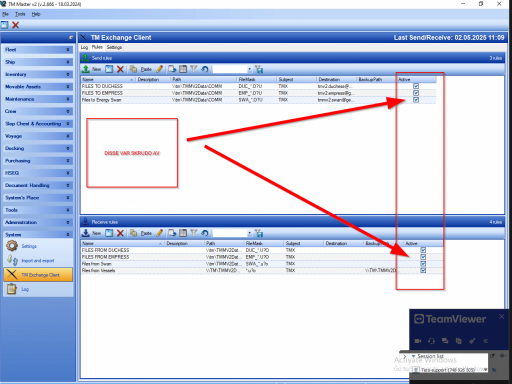Click the save disk icon in Receive rules toolbar
Image resolution: width=512 pixels, height=384 pixels.
[x=109, y=233]
